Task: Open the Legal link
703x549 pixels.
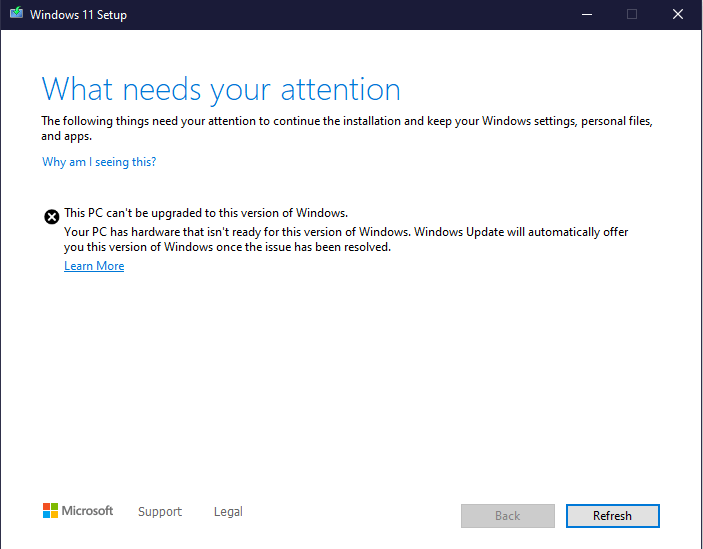Action: [x=228, y=511]
